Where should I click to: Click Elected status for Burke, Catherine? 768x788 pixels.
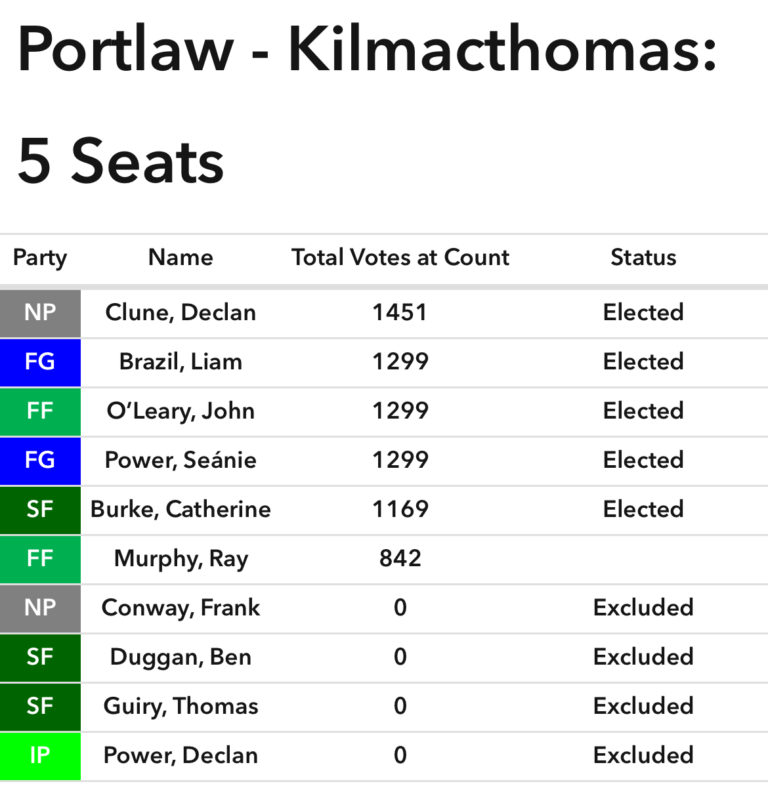pyautogui.click(x=643, y=509)
